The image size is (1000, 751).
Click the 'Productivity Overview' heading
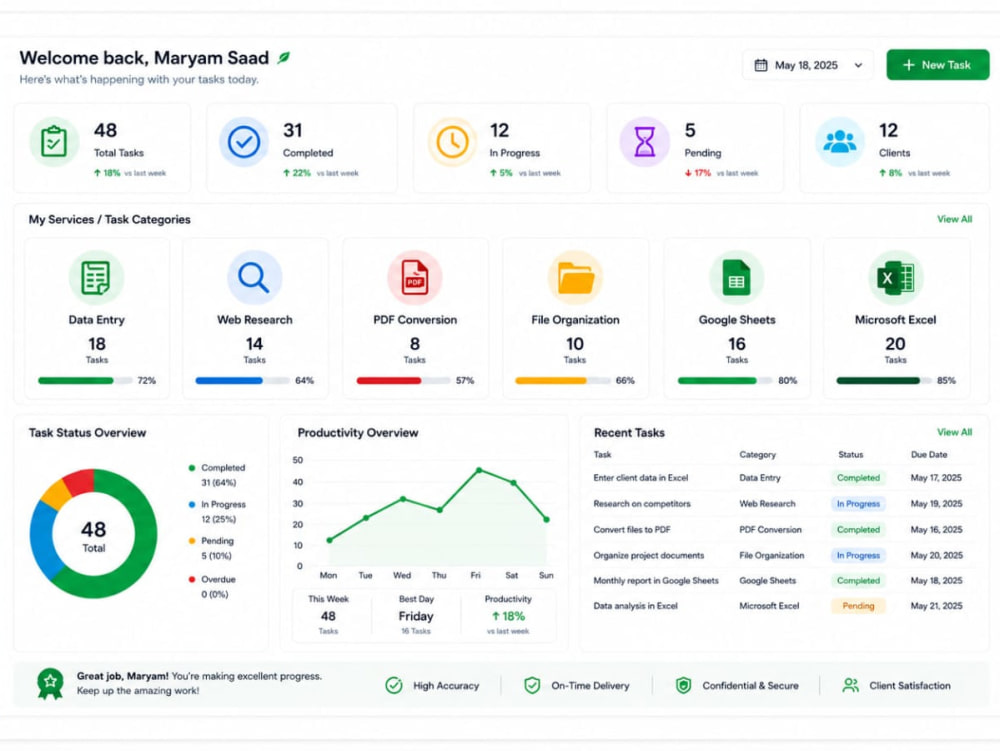point(358,433)
